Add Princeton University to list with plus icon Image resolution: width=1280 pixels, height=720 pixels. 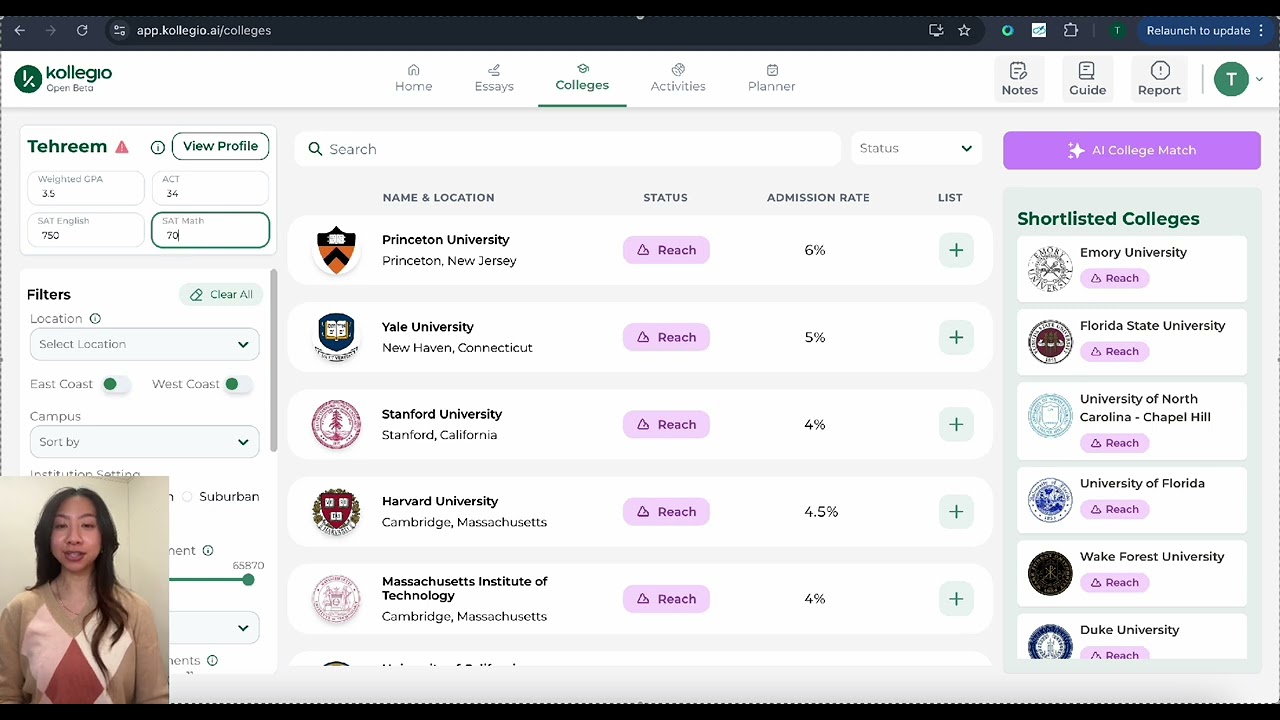pos(956,250)
